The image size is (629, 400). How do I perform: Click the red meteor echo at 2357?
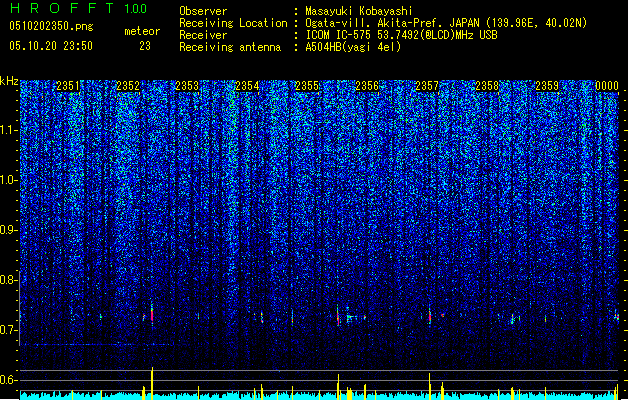pyautogui.click(x=430, y=316)
